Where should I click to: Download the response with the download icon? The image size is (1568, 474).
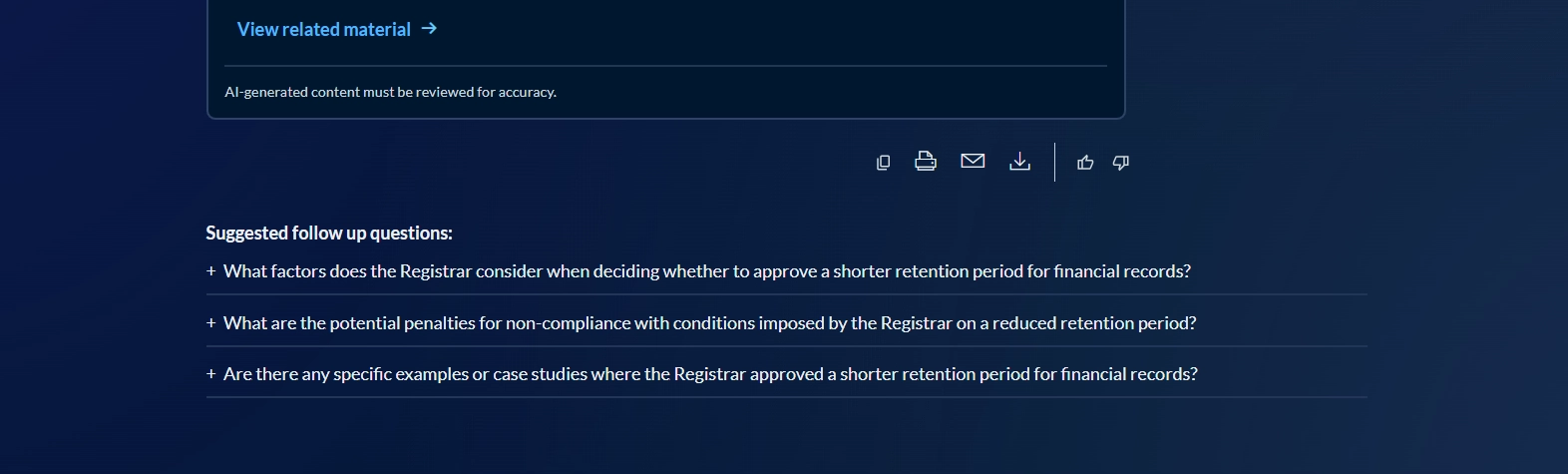pyautogui.click(x=1019, y=162)
